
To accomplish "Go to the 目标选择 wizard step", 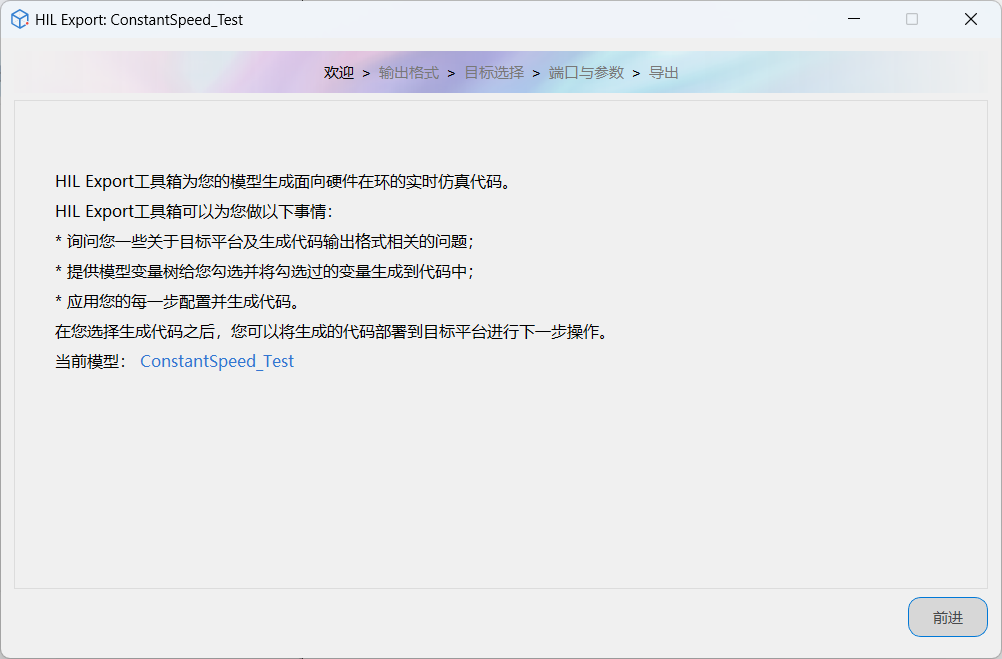I will pos(494,73).
